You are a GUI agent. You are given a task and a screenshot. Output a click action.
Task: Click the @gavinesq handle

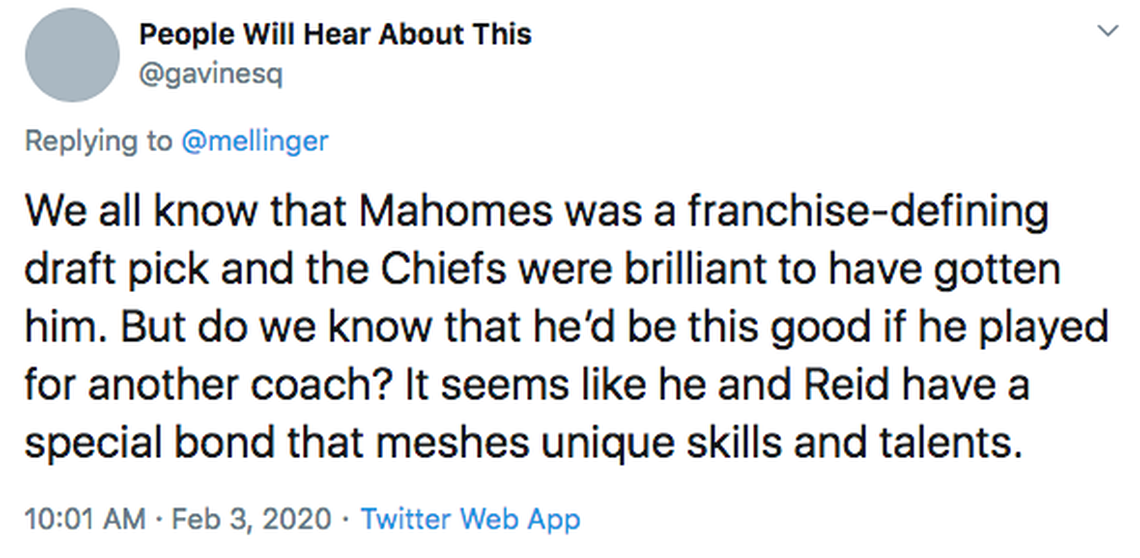click(x=210, y=75)
